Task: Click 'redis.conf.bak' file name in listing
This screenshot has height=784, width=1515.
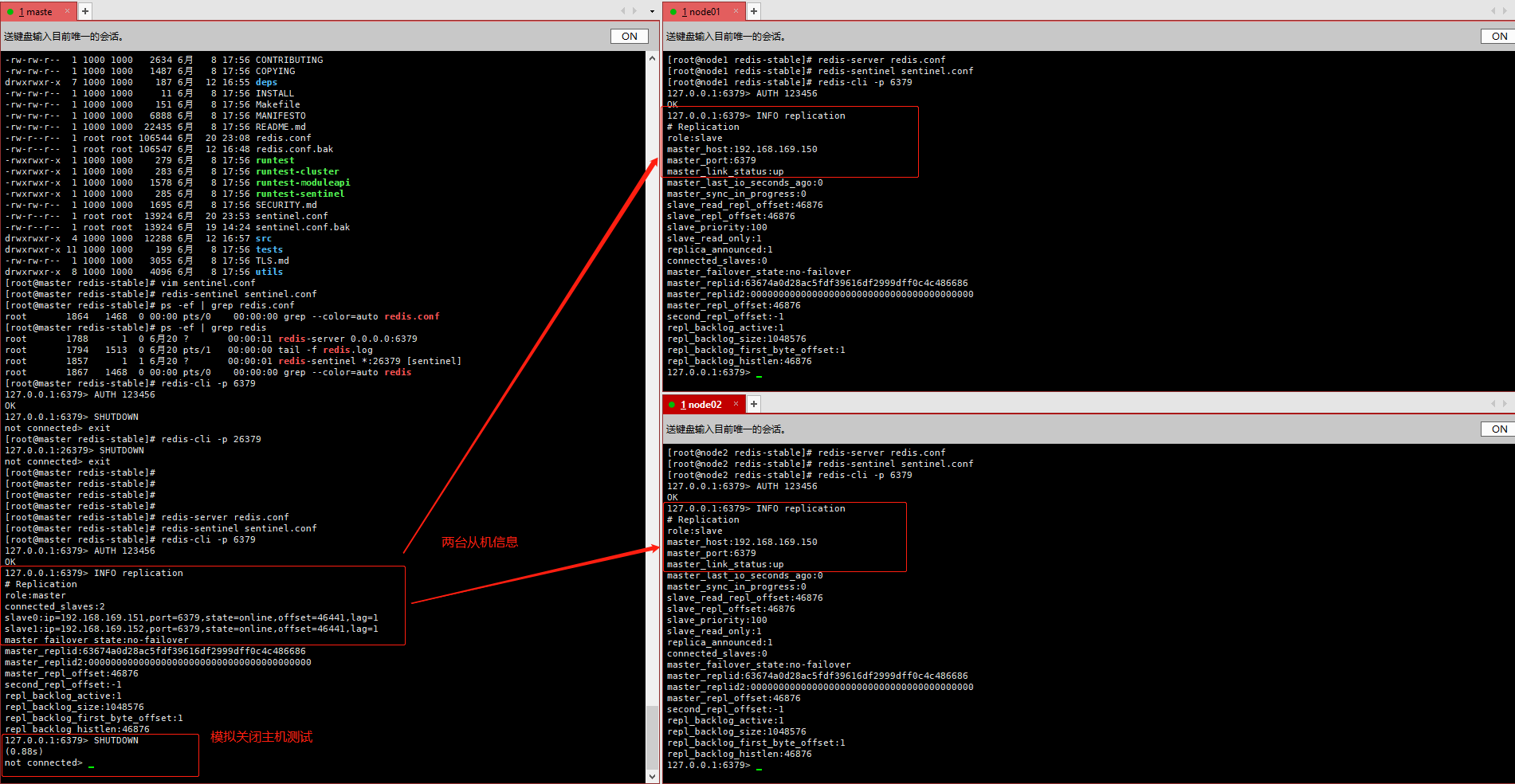Action: pyautogui.click(x=295, y=150)
